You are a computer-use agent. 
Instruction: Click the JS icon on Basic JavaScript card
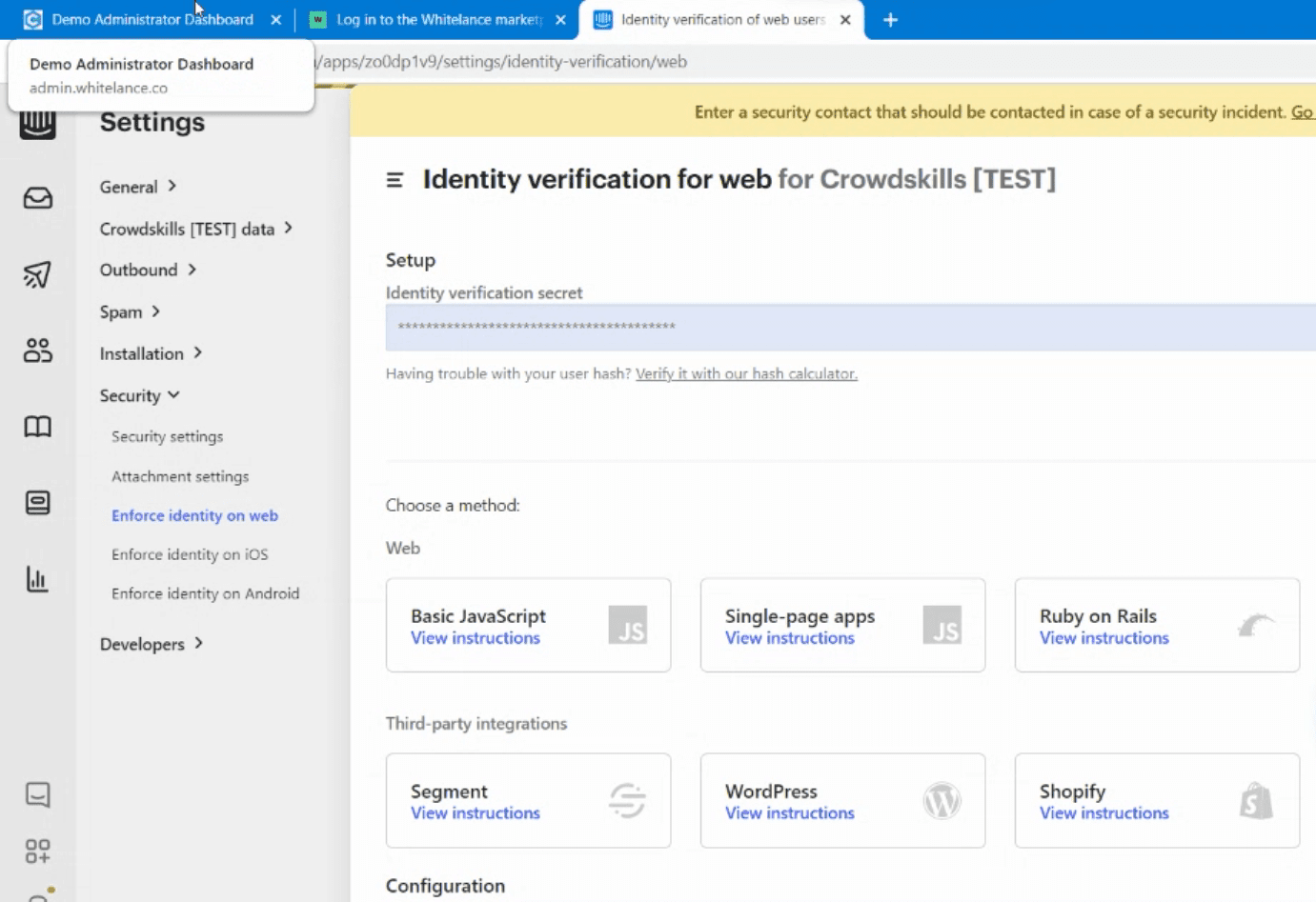(x=628, y=626)
